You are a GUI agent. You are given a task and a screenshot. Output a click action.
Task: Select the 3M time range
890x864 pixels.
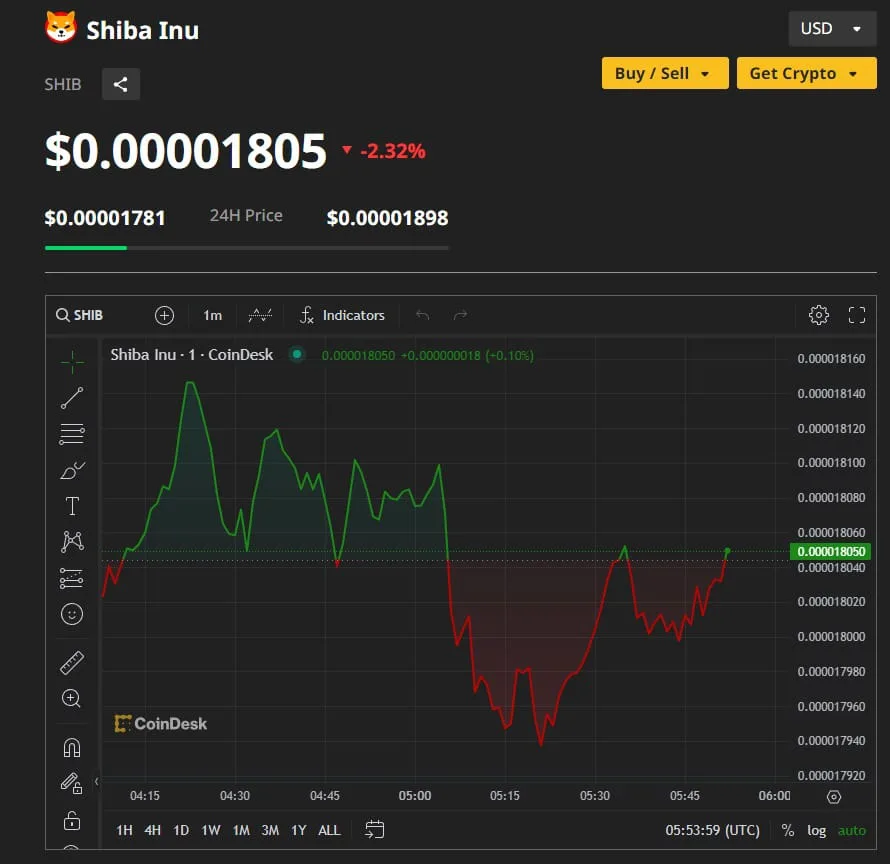(x=270, y=831)
